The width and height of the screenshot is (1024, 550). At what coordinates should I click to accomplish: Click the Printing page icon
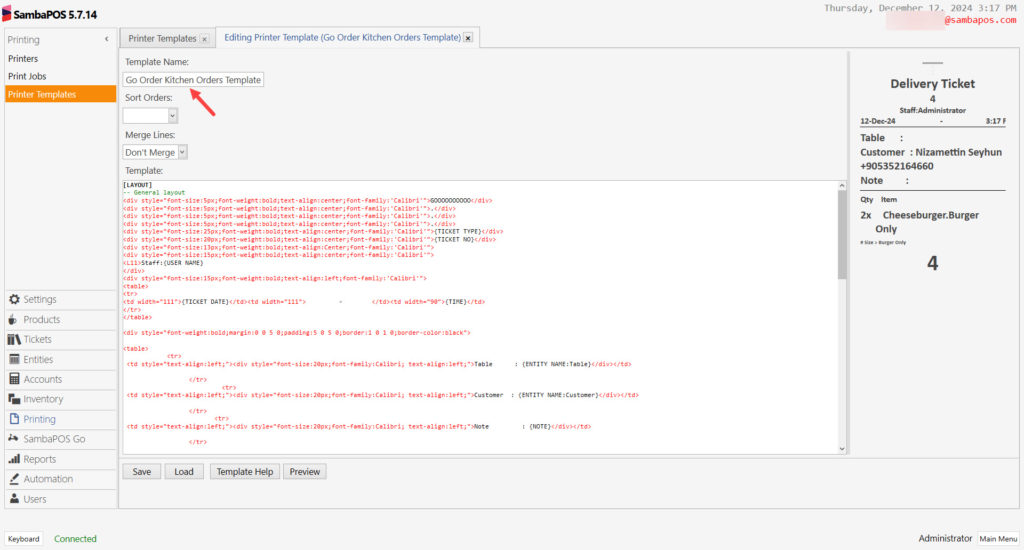pyautogui.click(x=14, y=419)
